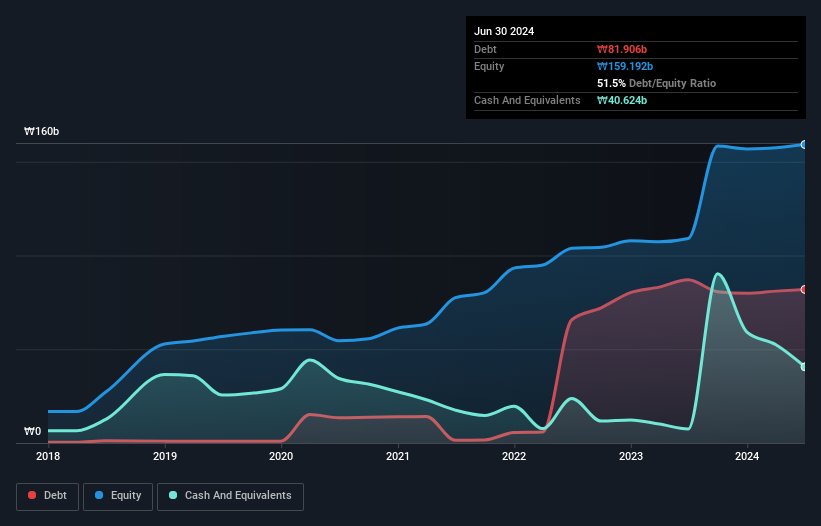Click the red Debt legend dot
The image size is (821, 526).
coord(32,495)
